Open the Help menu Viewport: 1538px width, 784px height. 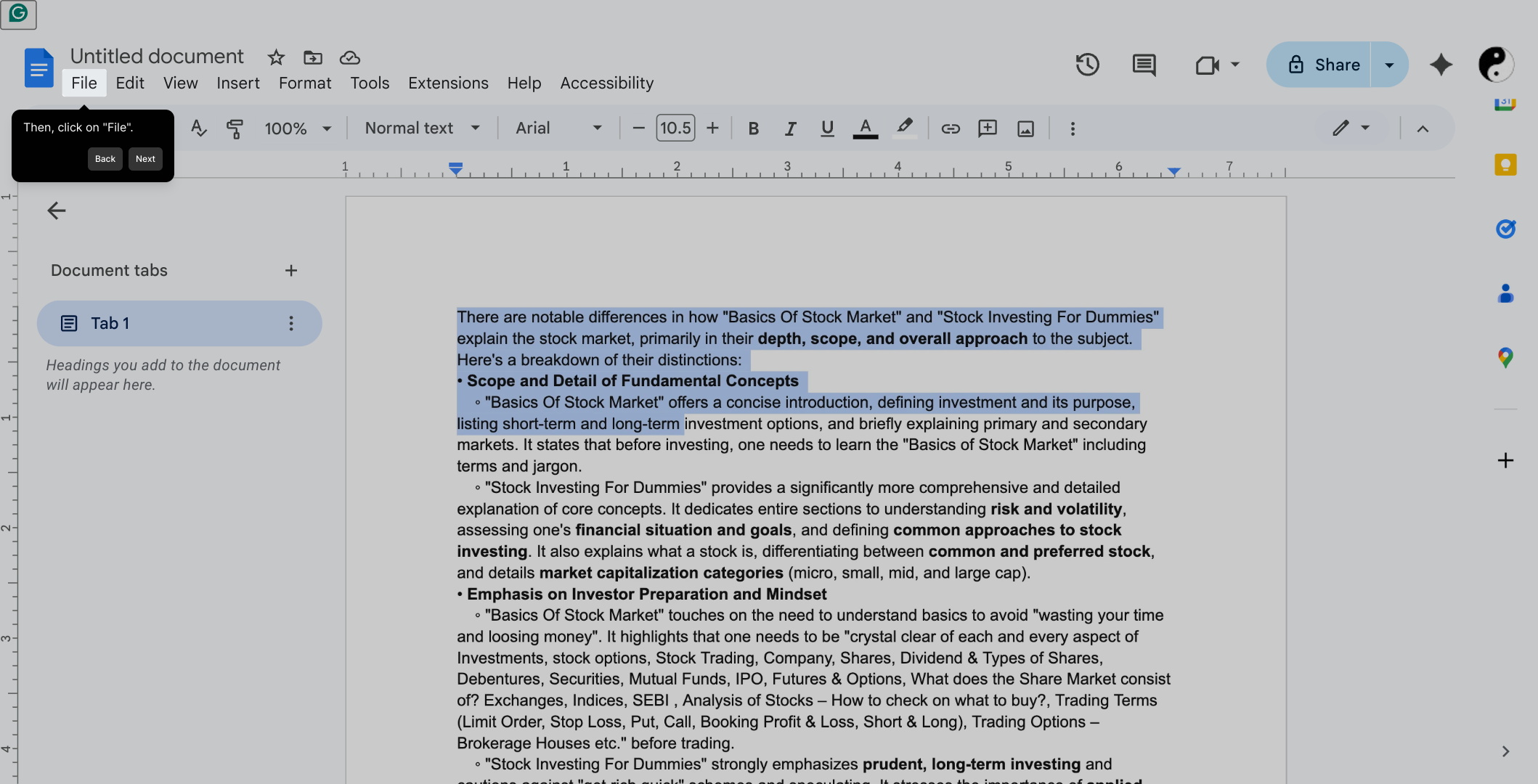click(524, 83)
